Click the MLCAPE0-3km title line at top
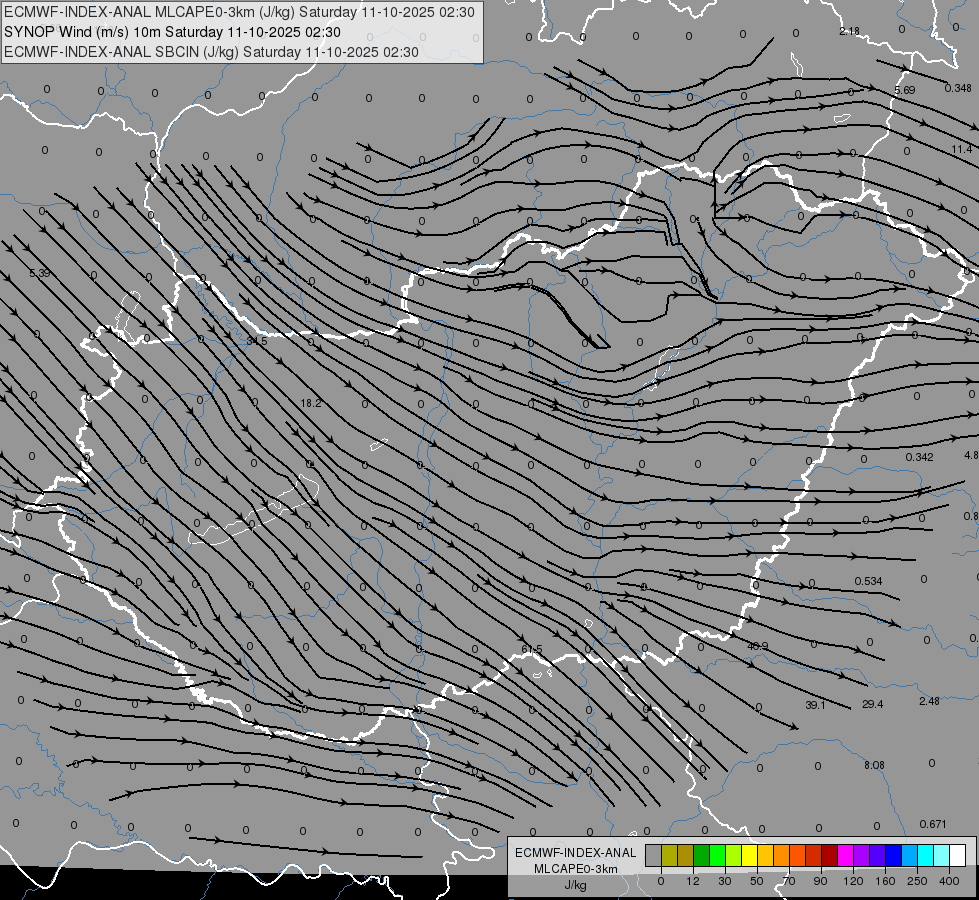The width and height of the screenshot is (979, 900). [239, 12]
